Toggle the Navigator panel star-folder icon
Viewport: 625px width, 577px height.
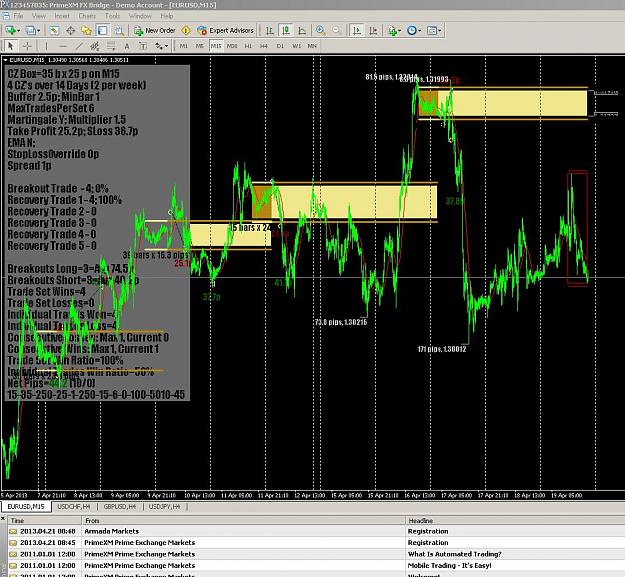pyautogui.click(x=86, y=31)
